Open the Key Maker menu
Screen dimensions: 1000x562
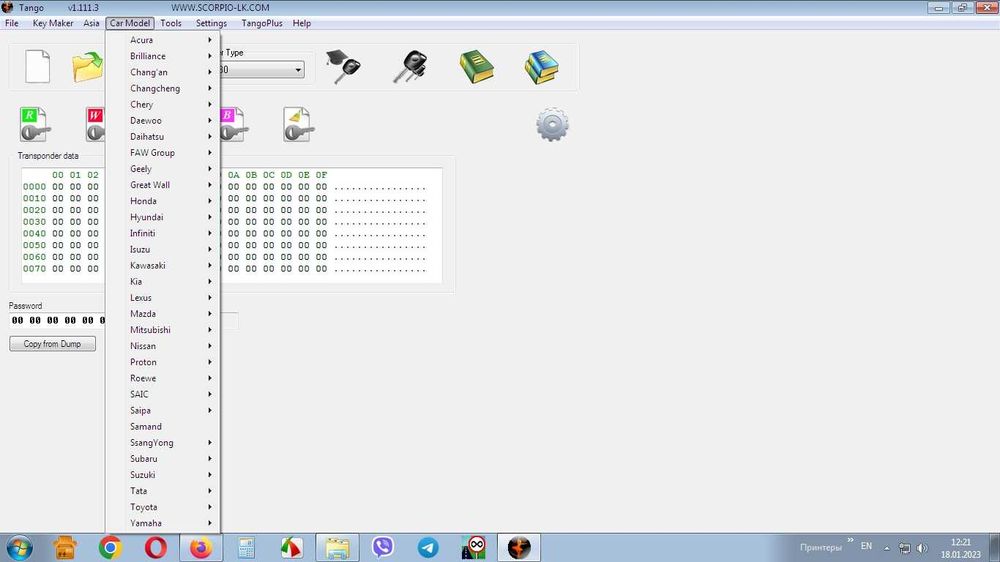coord(53,23)
